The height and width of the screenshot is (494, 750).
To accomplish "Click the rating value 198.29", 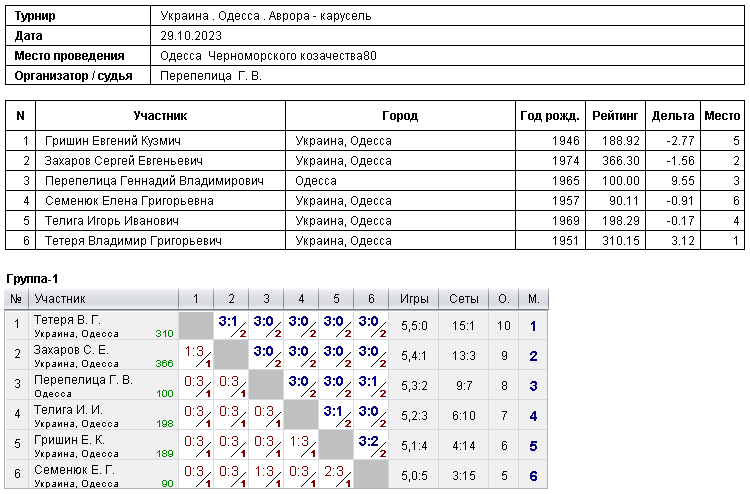I will pyautogui.click(x=620, y=221).
